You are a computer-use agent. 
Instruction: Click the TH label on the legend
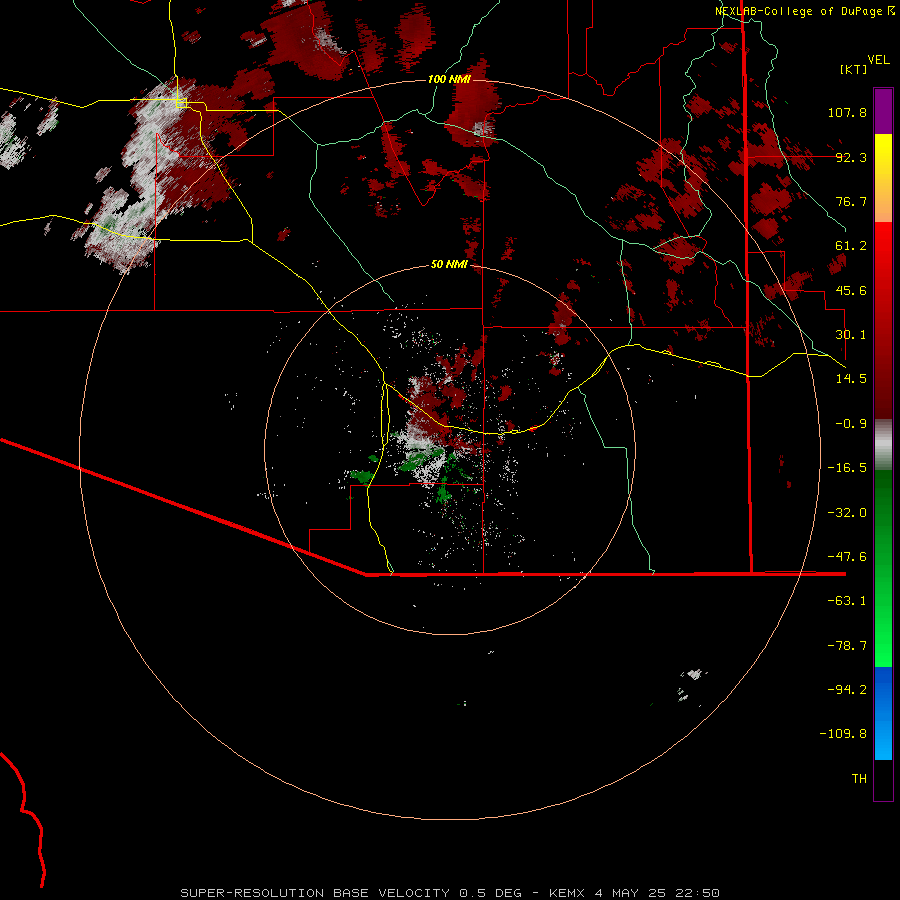coord(859,779)
